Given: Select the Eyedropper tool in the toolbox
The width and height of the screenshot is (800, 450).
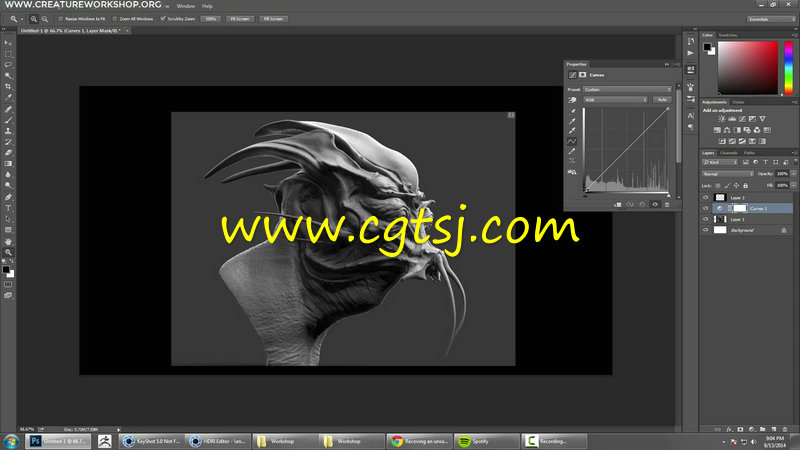Looking at the screenshot, I should [x=8, y=97].
